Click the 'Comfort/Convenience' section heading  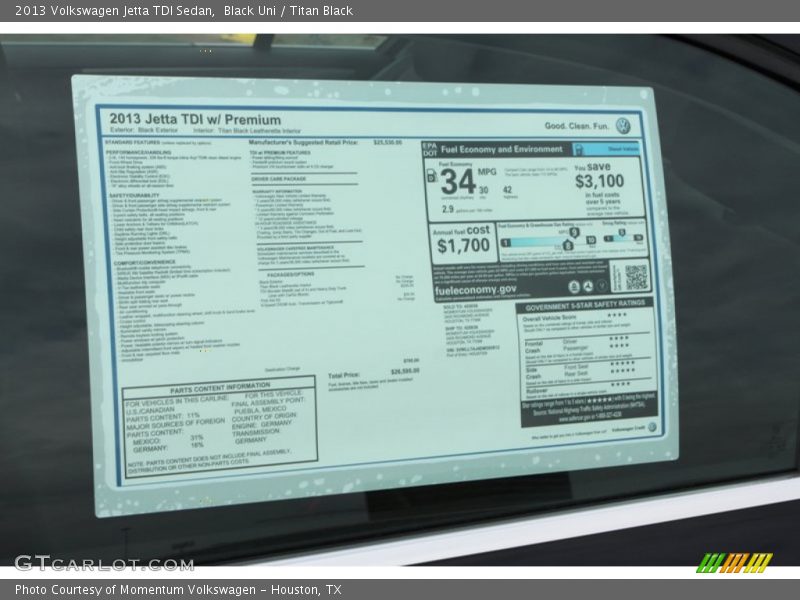(x=144, y=263)
